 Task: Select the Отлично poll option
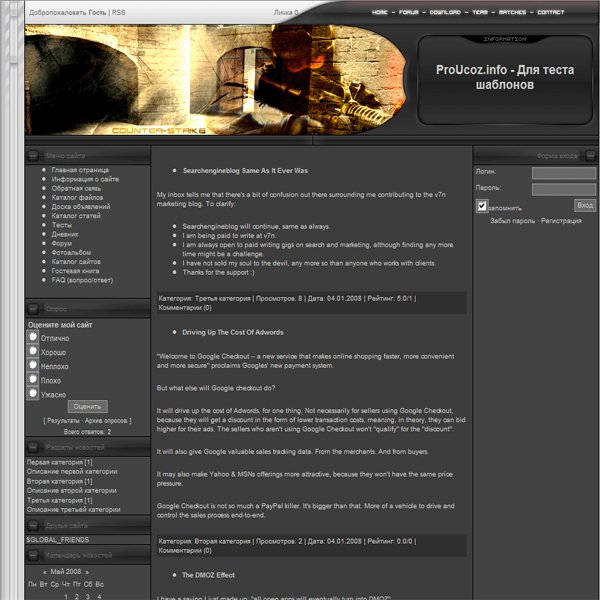pos(33,338)
